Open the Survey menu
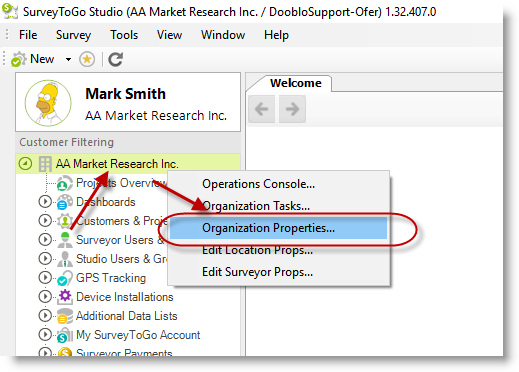 tap(73, 35)
